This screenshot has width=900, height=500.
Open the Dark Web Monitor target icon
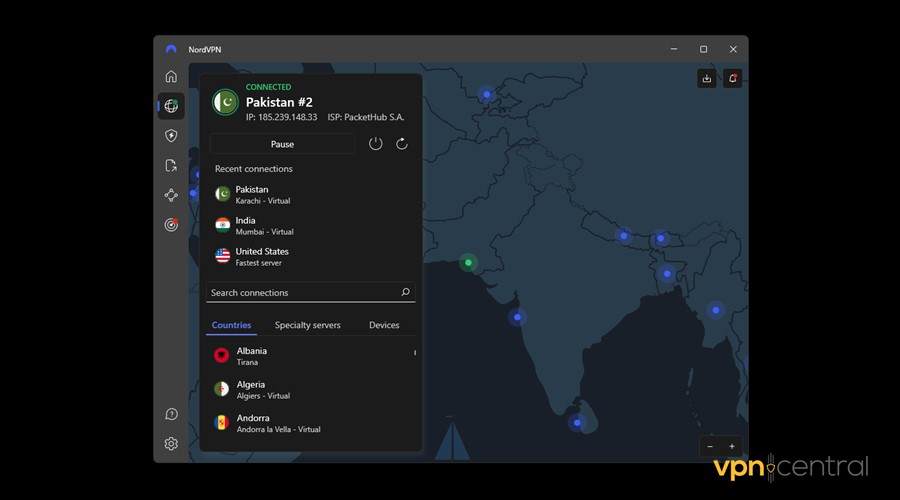[171, 224]
